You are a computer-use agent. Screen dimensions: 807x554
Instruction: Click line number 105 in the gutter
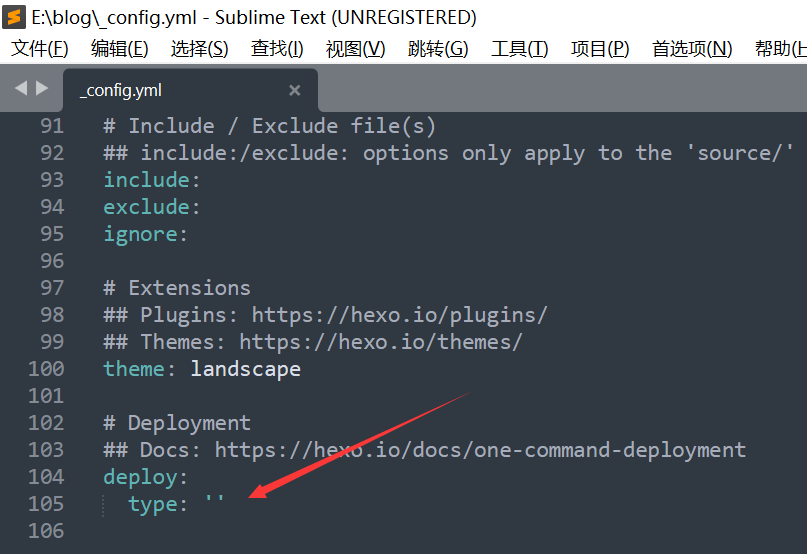46,504
